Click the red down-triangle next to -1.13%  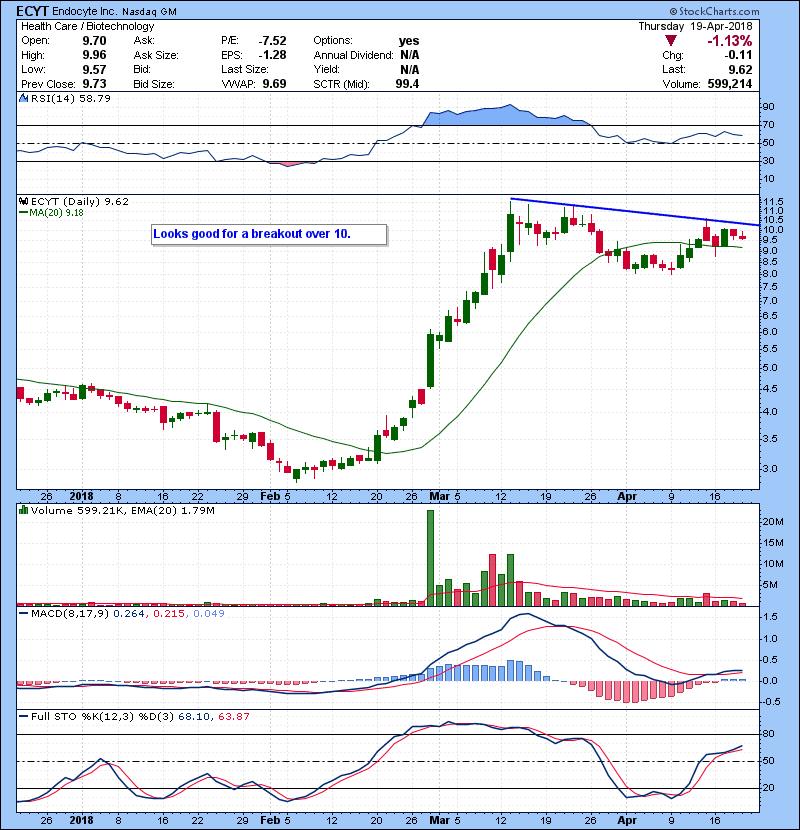coord(671,41)
